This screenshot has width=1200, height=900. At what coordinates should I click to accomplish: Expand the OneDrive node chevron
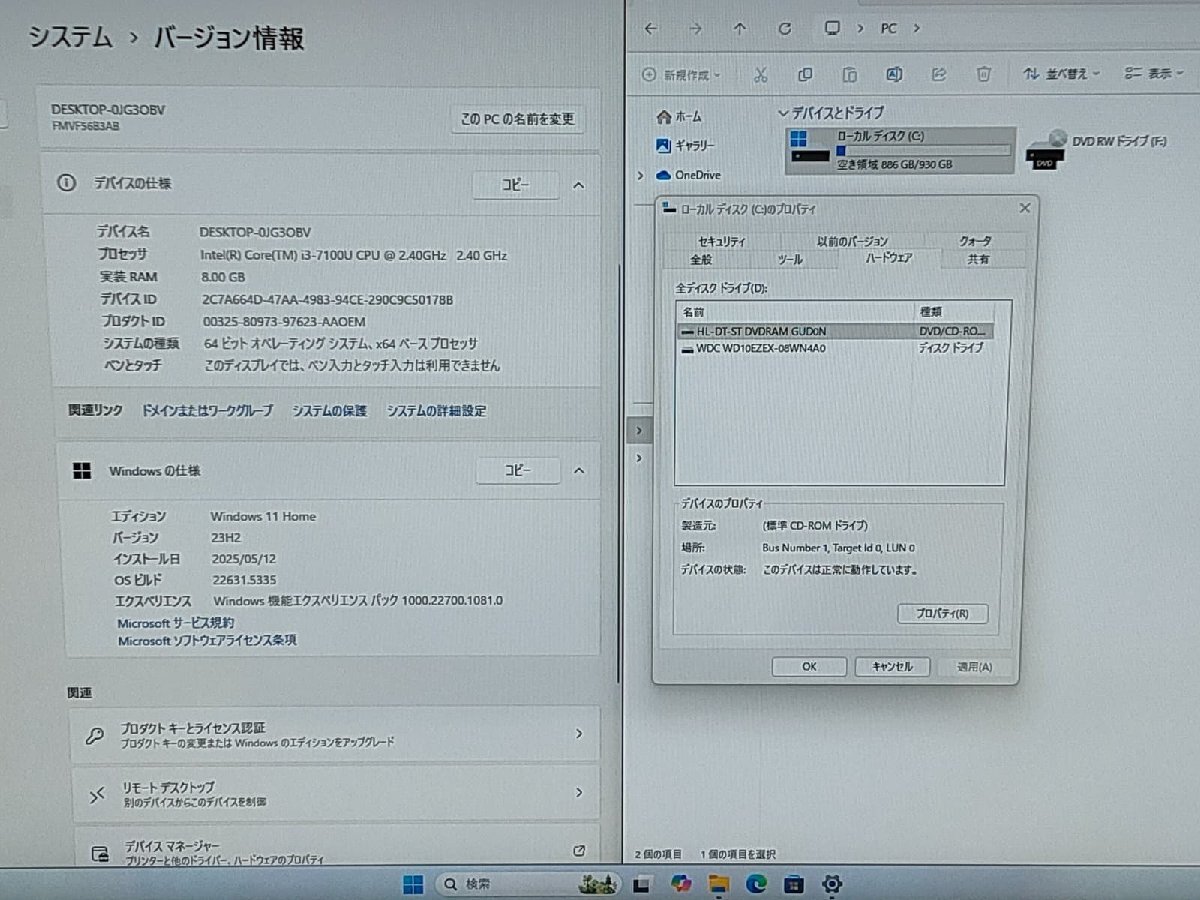click(x=640, y=175)
